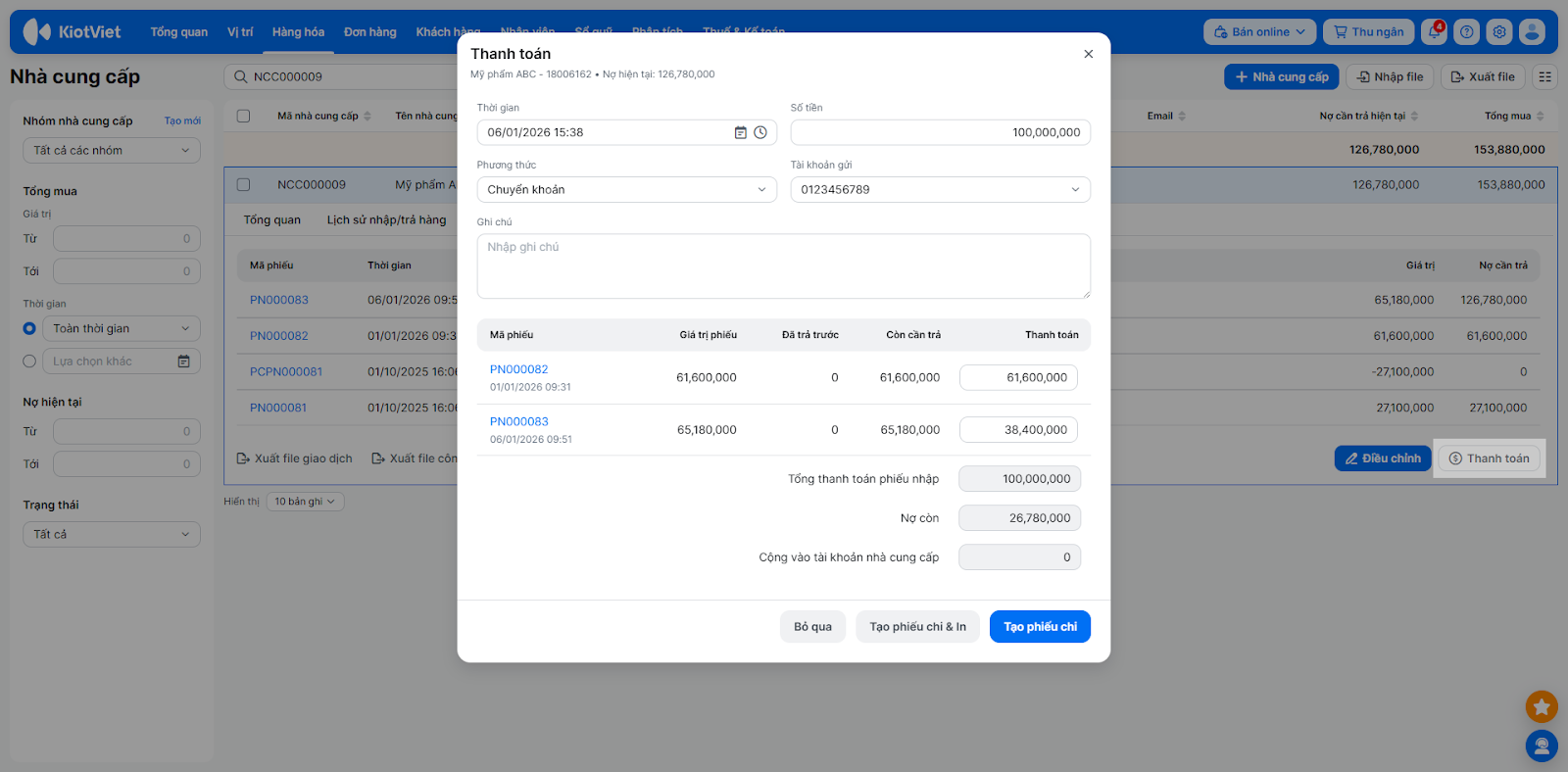Screen dimensions: 1568x772
Task: Click the Xuất file button
Action: 1483,76
